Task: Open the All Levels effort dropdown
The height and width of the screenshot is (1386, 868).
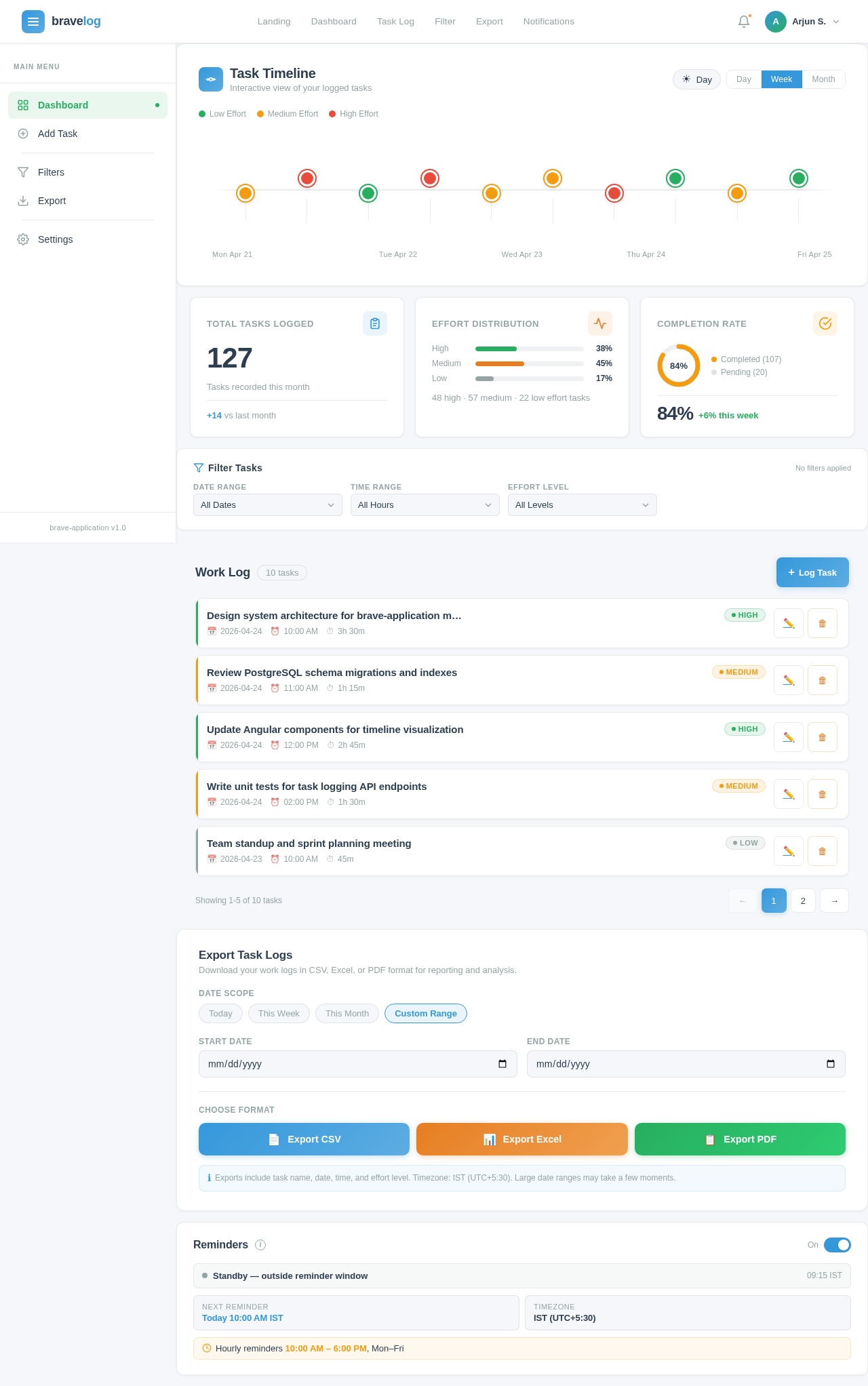Action: [x=583, y=504]
